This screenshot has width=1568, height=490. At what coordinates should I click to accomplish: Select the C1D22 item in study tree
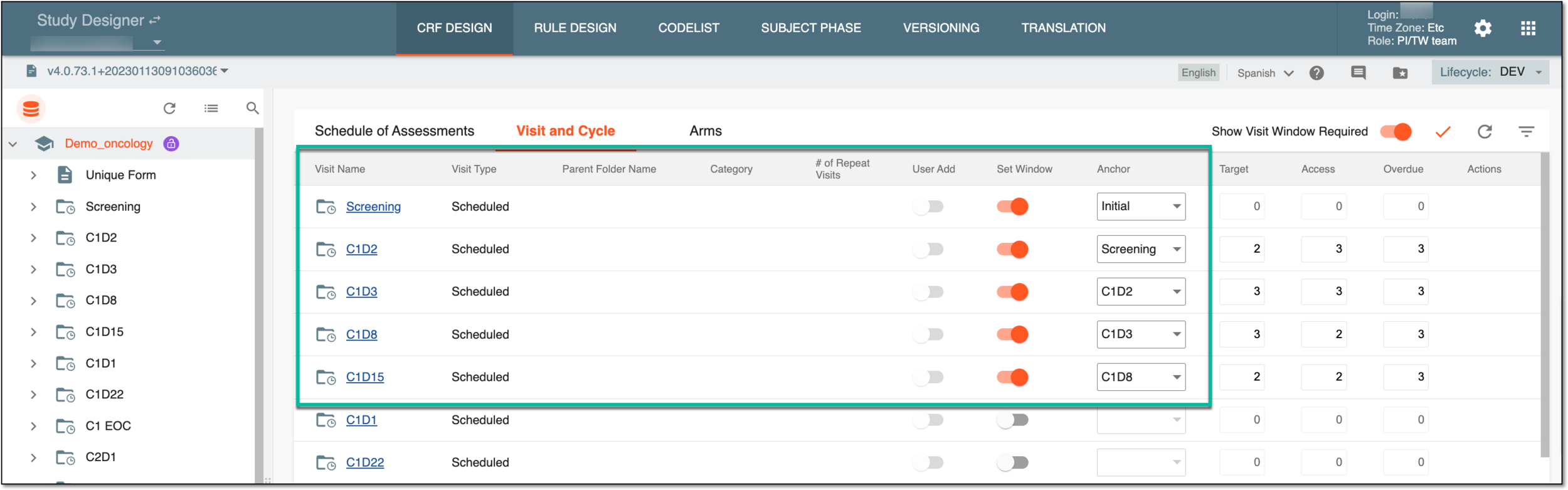[105, 395]
